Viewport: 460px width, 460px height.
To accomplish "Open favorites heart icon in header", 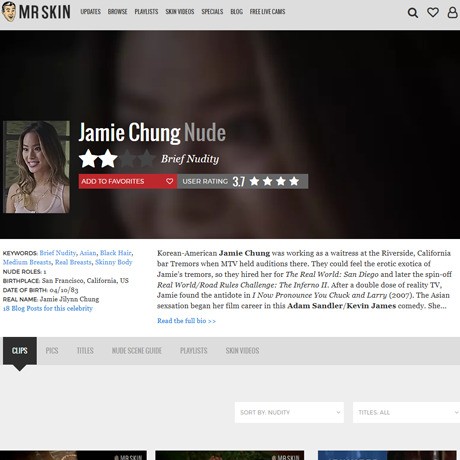I will (x=433, y=12).
